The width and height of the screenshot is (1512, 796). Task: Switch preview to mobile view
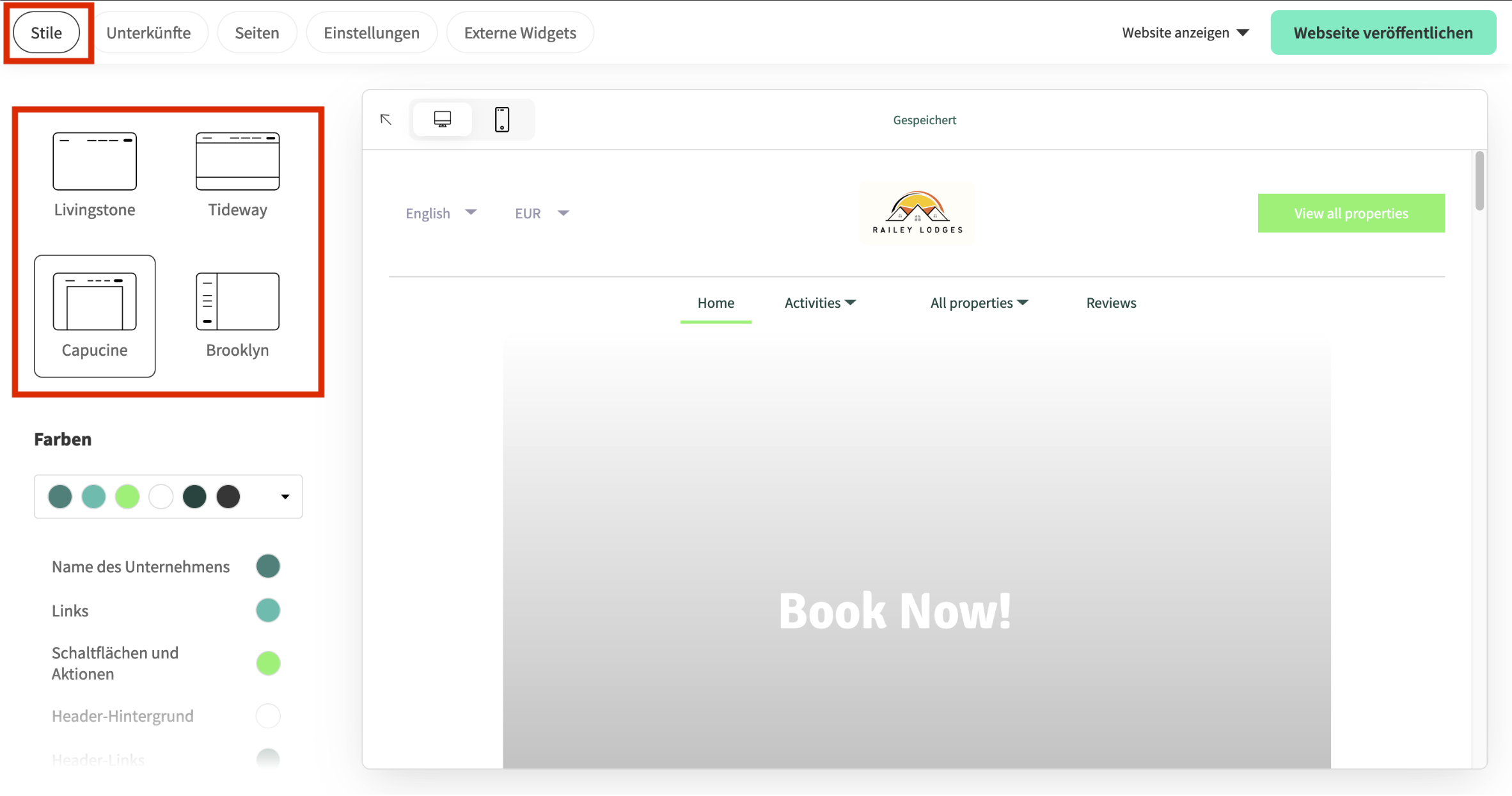tap(501, 119)
